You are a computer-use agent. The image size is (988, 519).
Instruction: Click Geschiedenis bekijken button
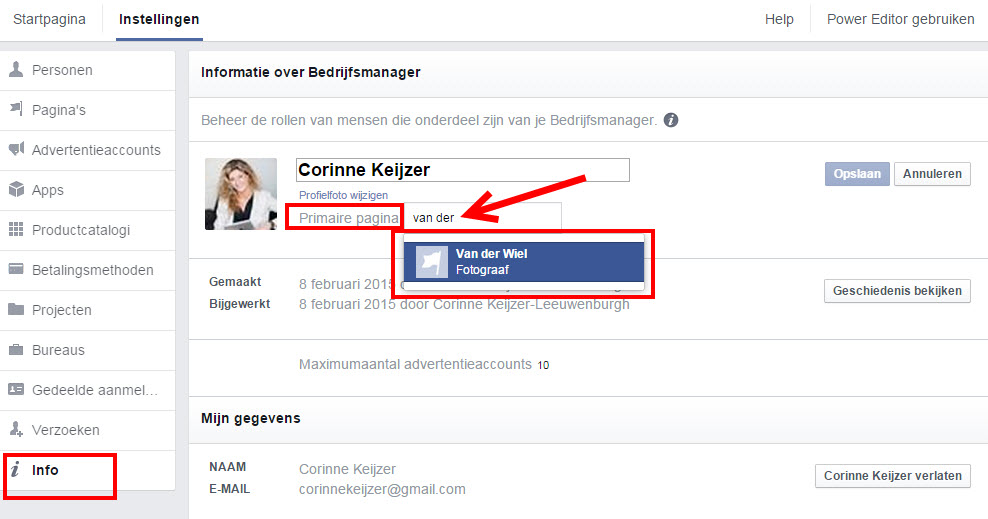tap(897, 291)
